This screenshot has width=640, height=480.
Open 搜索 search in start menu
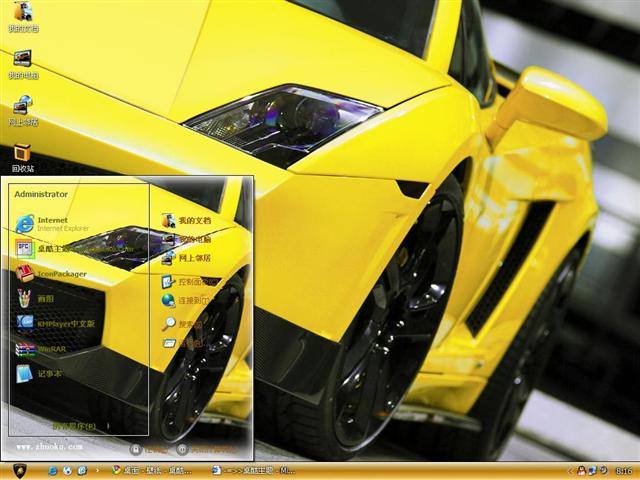click(x=182, y=324)
